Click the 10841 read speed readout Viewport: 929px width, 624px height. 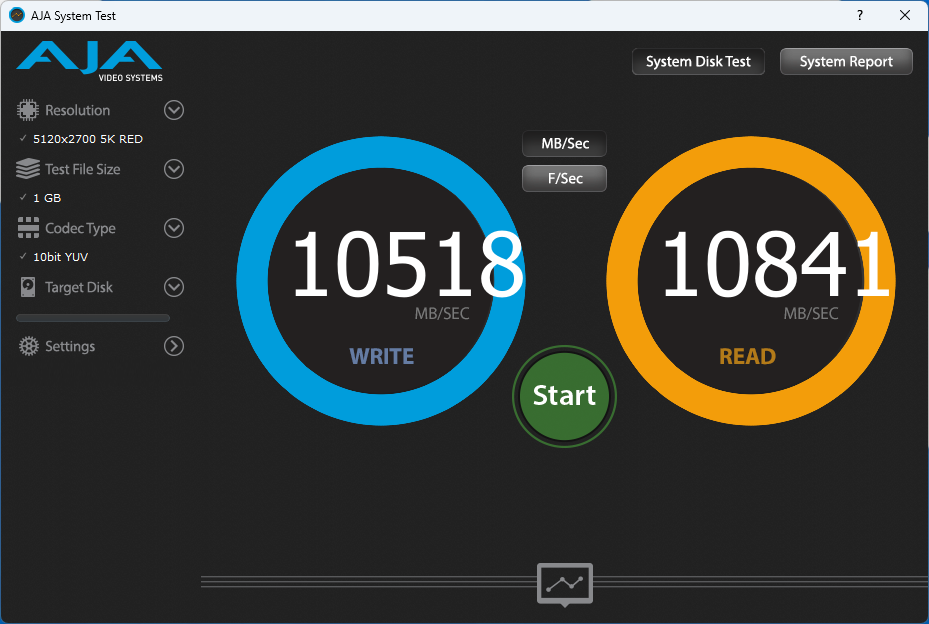click(x=776, y=264)
